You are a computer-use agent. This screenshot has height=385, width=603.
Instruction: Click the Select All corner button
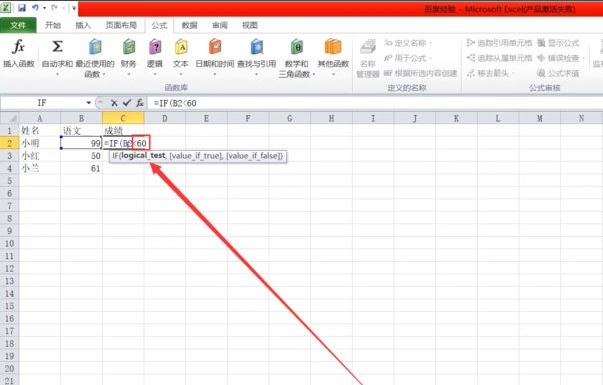[x=10, y=118]
